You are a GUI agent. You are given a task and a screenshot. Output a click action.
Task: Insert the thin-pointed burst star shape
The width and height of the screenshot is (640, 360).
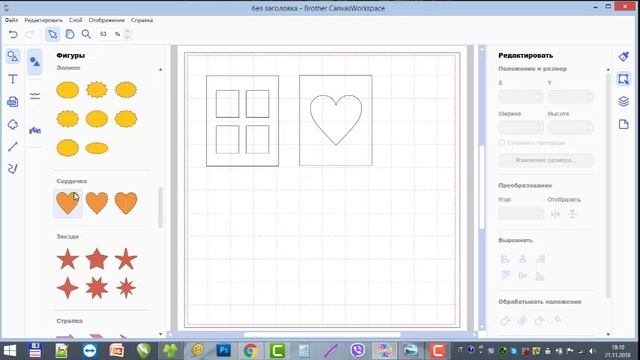(126, 288)
